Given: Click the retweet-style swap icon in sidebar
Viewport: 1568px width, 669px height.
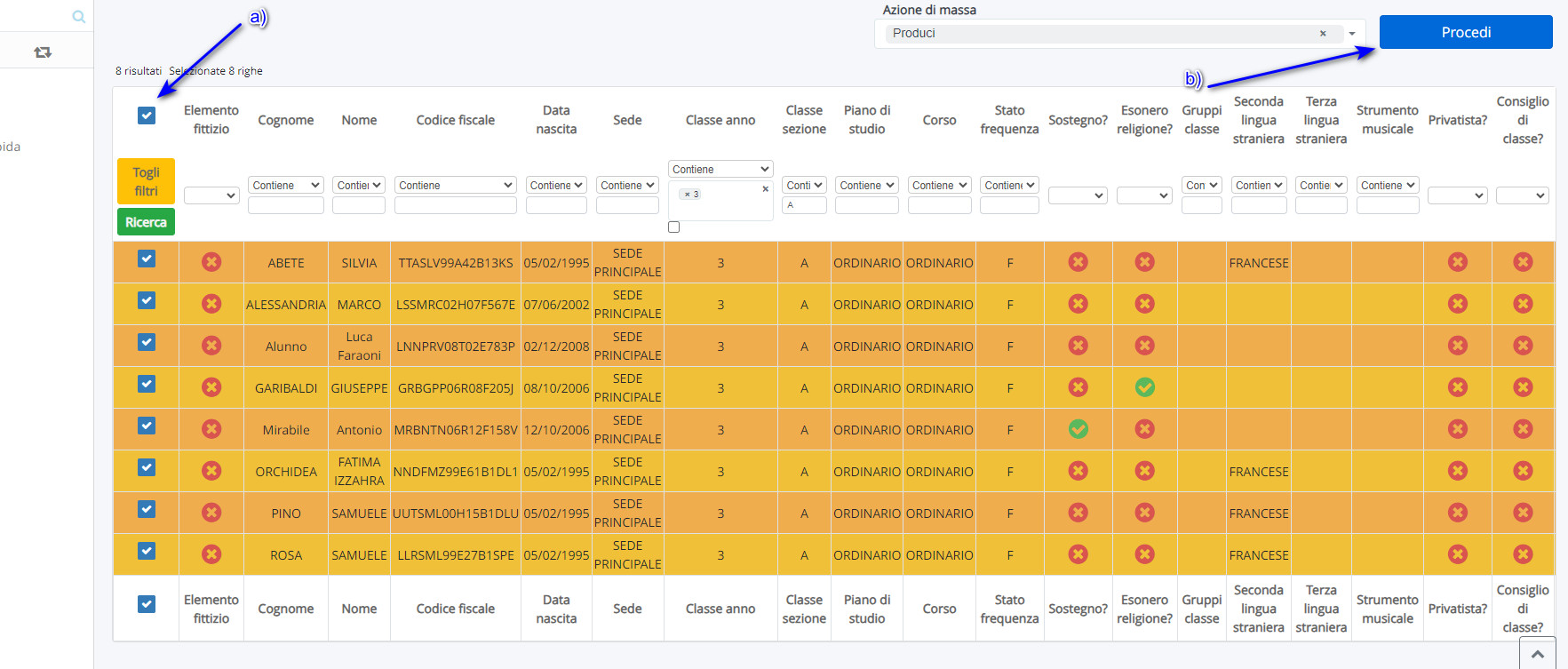Looking at the screenshot, I should [x=43, y=52].
